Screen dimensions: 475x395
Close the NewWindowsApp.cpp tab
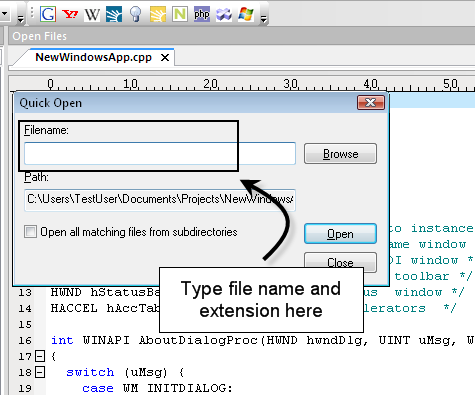165,58
